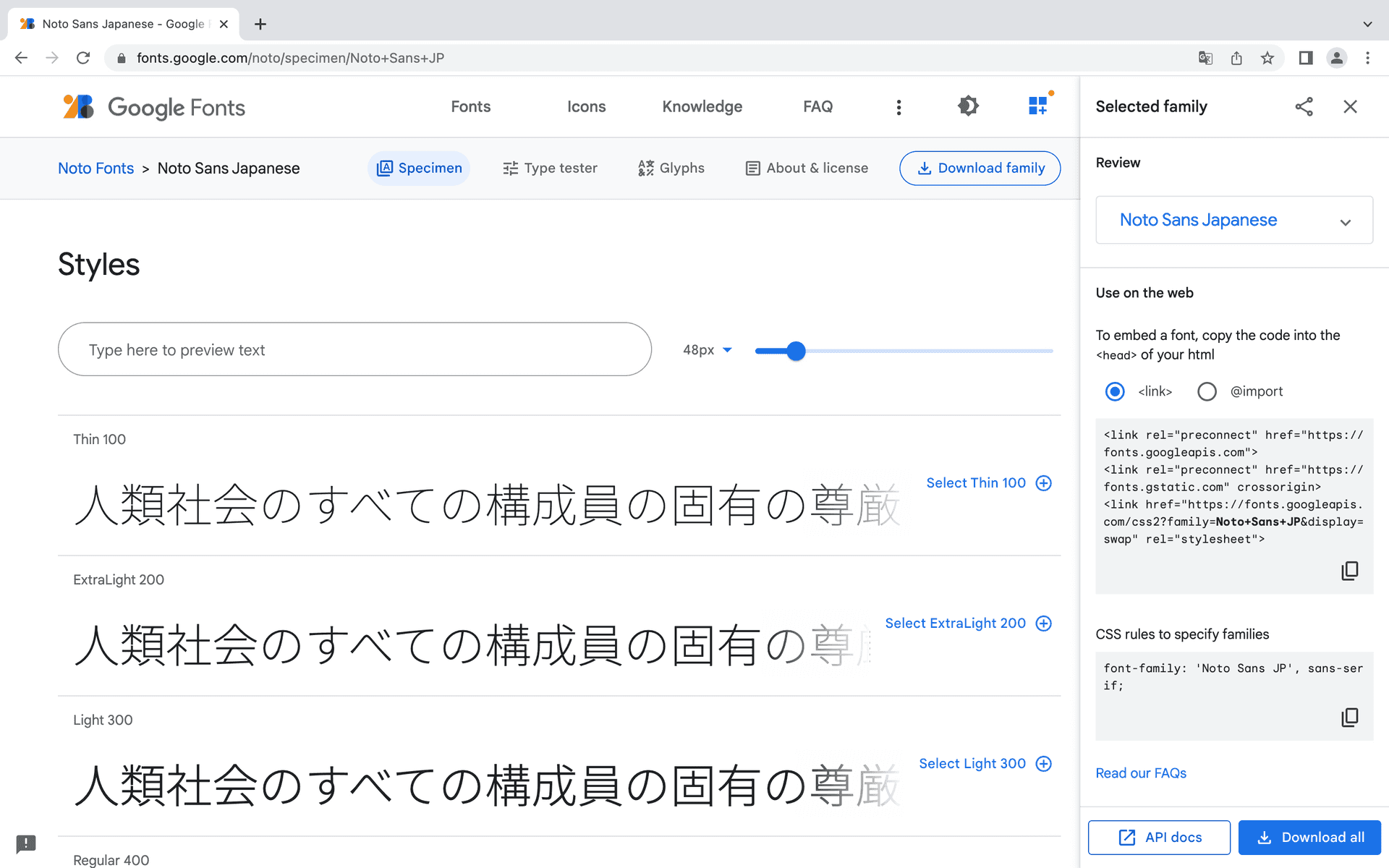View site information lock icon
The image size is (1389, 868).
point(122,58)
